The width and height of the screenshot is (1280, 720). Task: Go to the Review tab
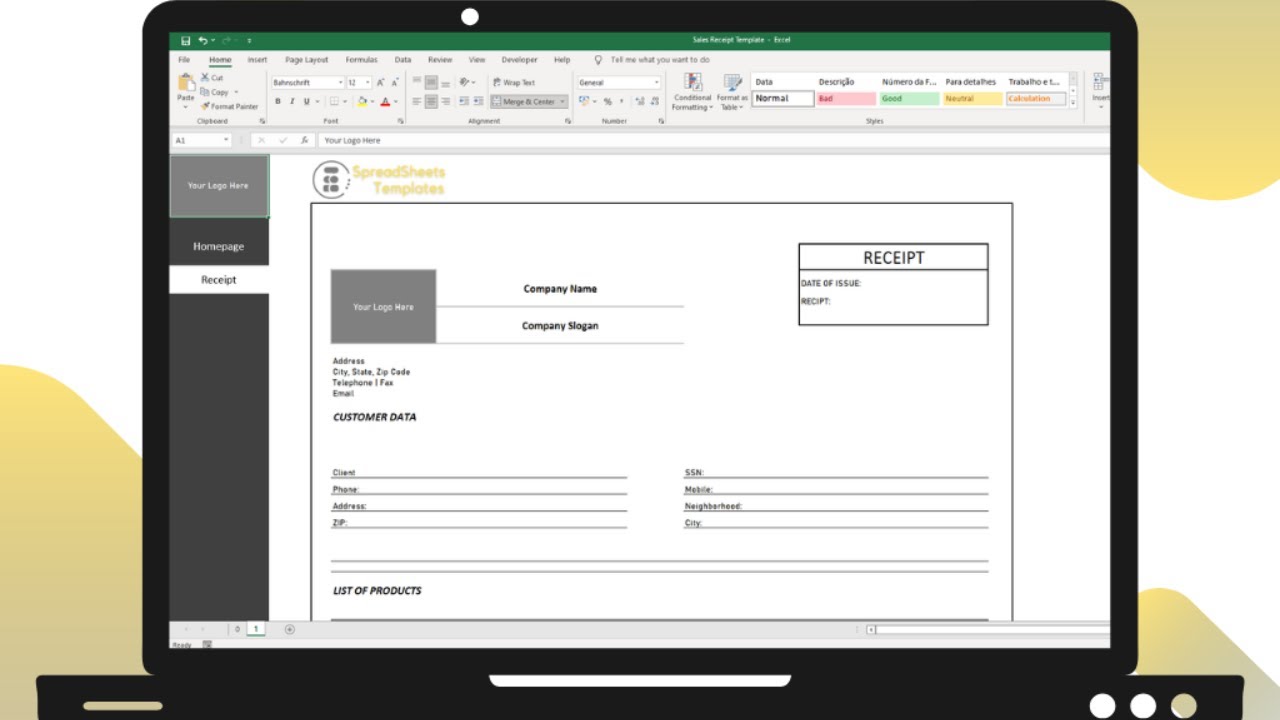point(440,60)
